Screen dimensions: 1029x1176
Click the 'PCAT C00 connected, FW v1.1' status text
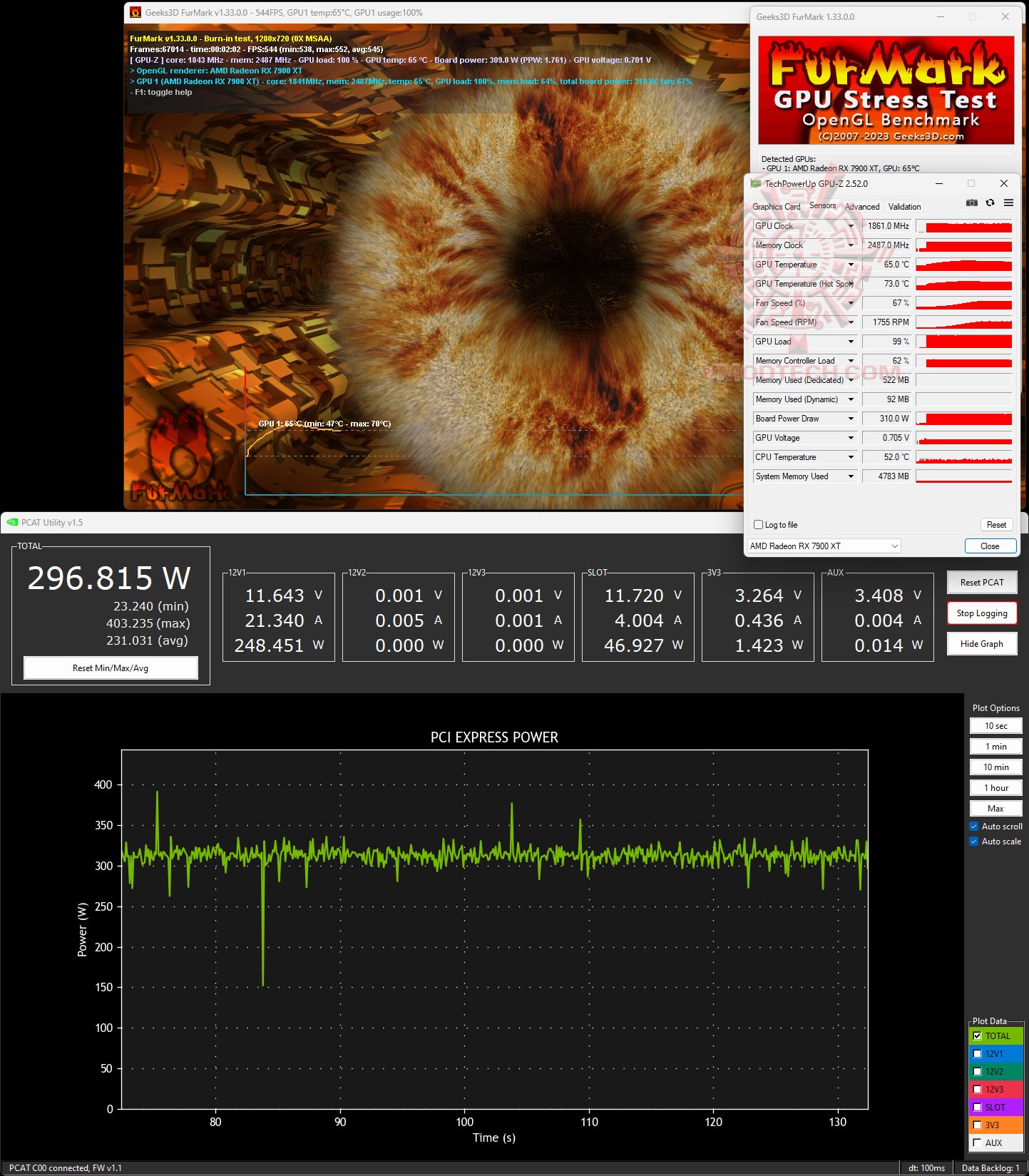point(65,1168)
